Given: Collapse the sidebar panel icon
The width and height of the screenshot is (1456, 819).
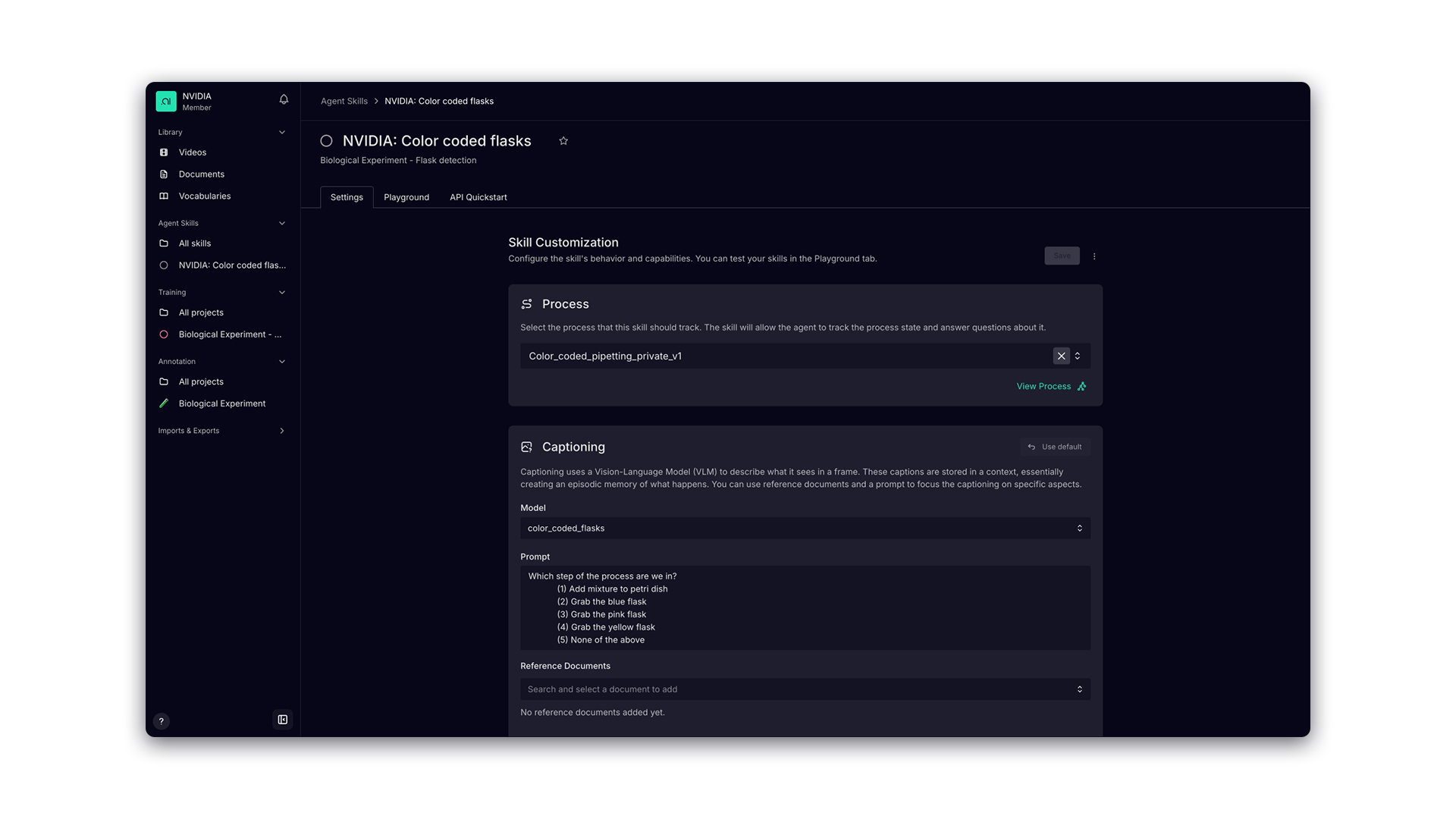Looking at the screenshot, I should click(x=282, y=720).
